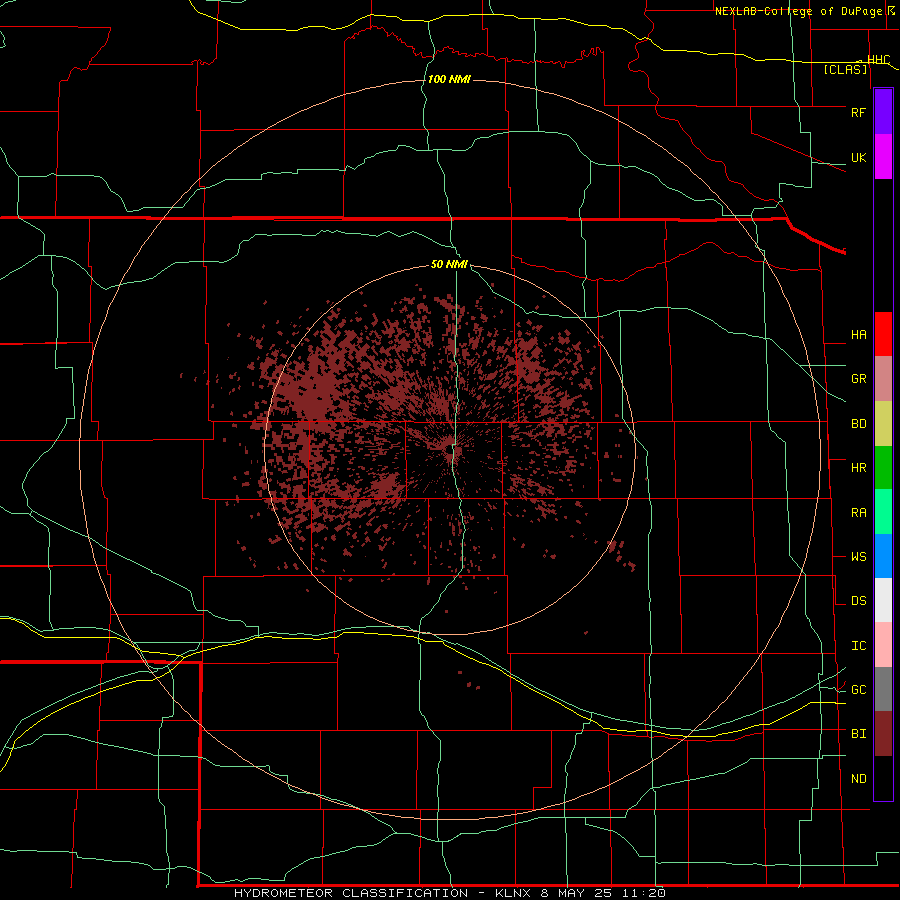Click the [CLAS] label
Image resolution: width=900 pixels, height=900 pixels.
coord(845,69)
